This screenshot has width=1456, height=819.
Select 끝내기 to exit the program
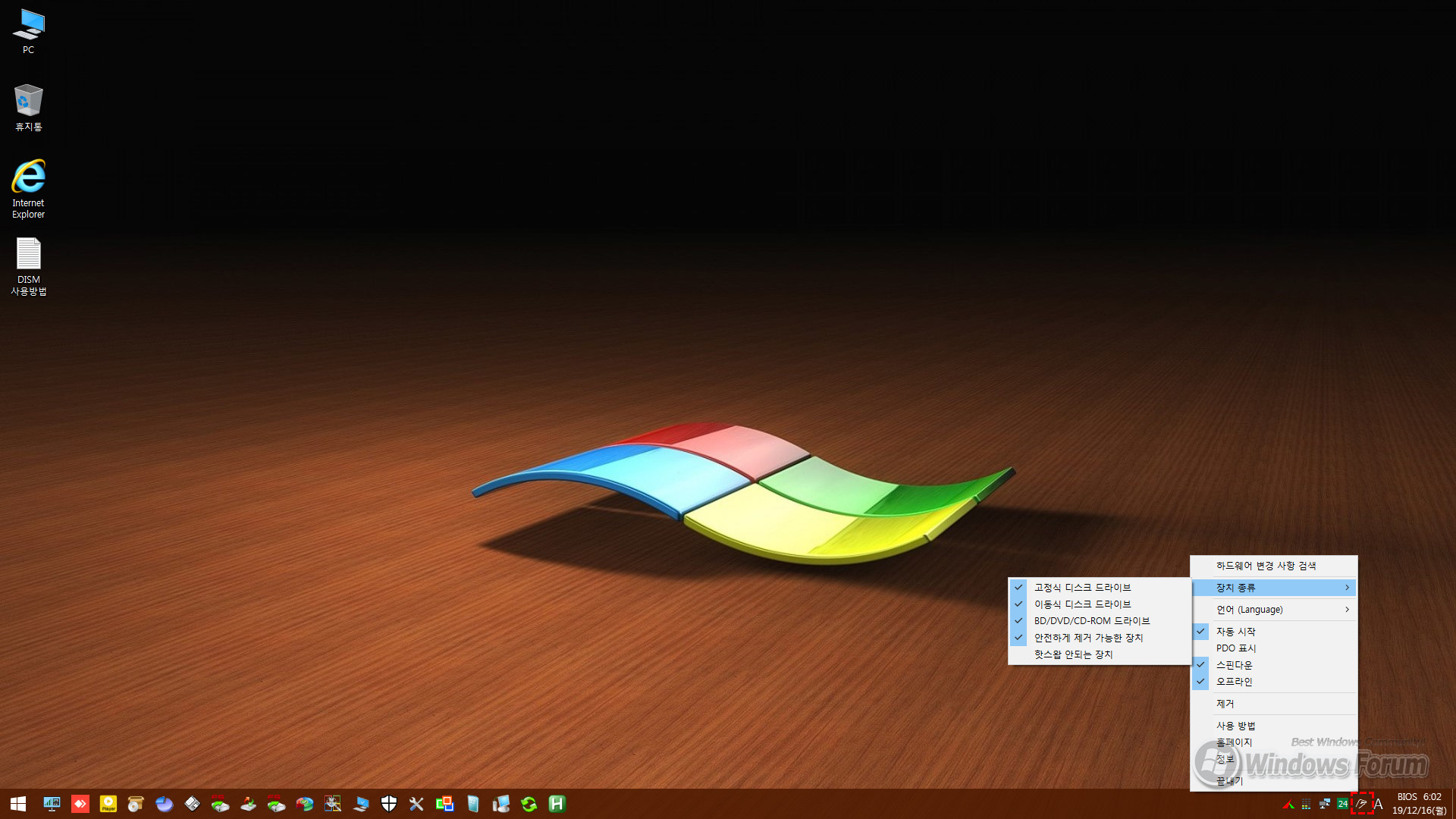[x=1274, y=781]
